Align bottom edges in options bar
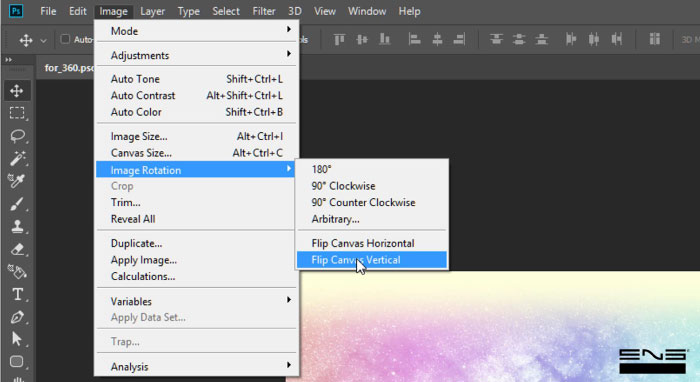This screenshot has width=700, height=382. [384, 40]
